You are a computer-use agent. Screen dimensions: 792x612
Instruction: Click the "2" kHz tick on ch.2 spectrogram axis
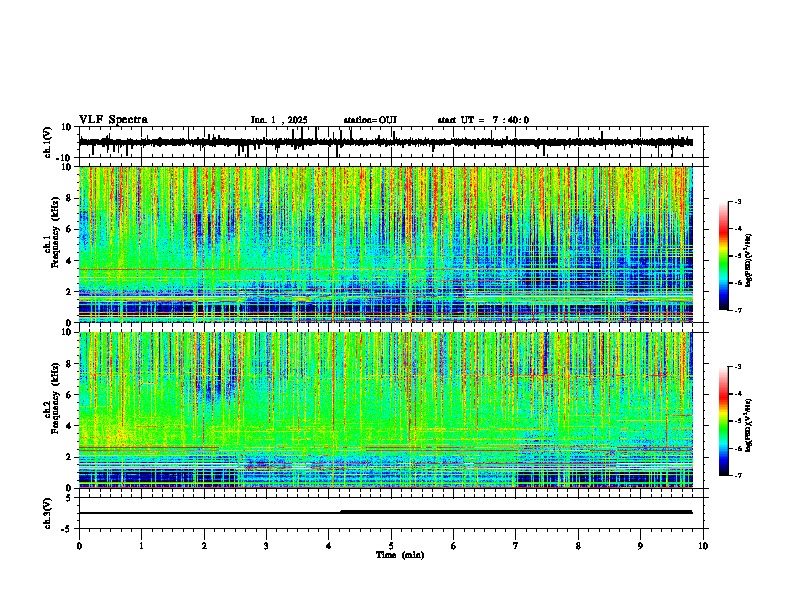tap(70, 457)
